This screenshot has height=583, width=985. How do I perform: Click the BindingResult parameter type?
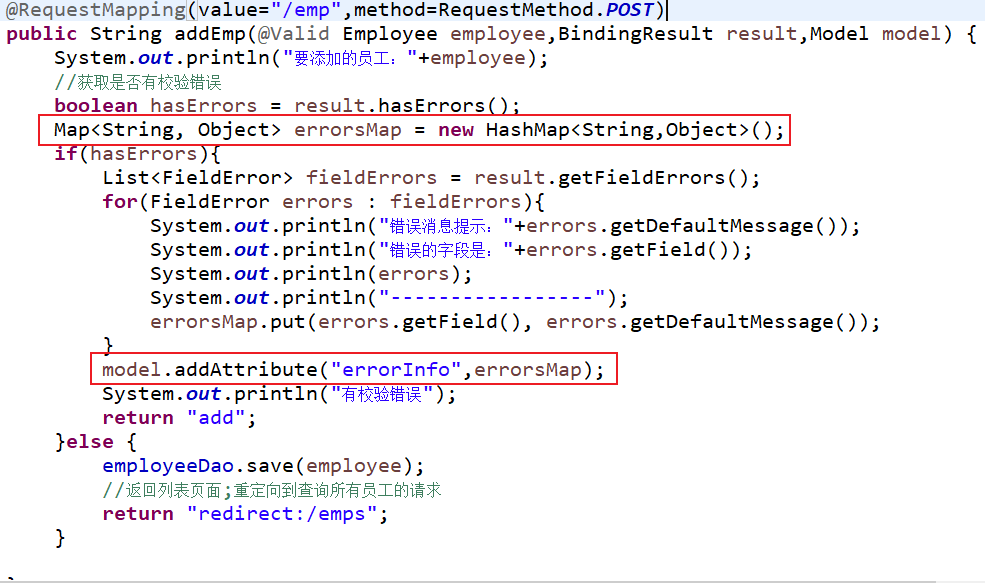point(635,34)
